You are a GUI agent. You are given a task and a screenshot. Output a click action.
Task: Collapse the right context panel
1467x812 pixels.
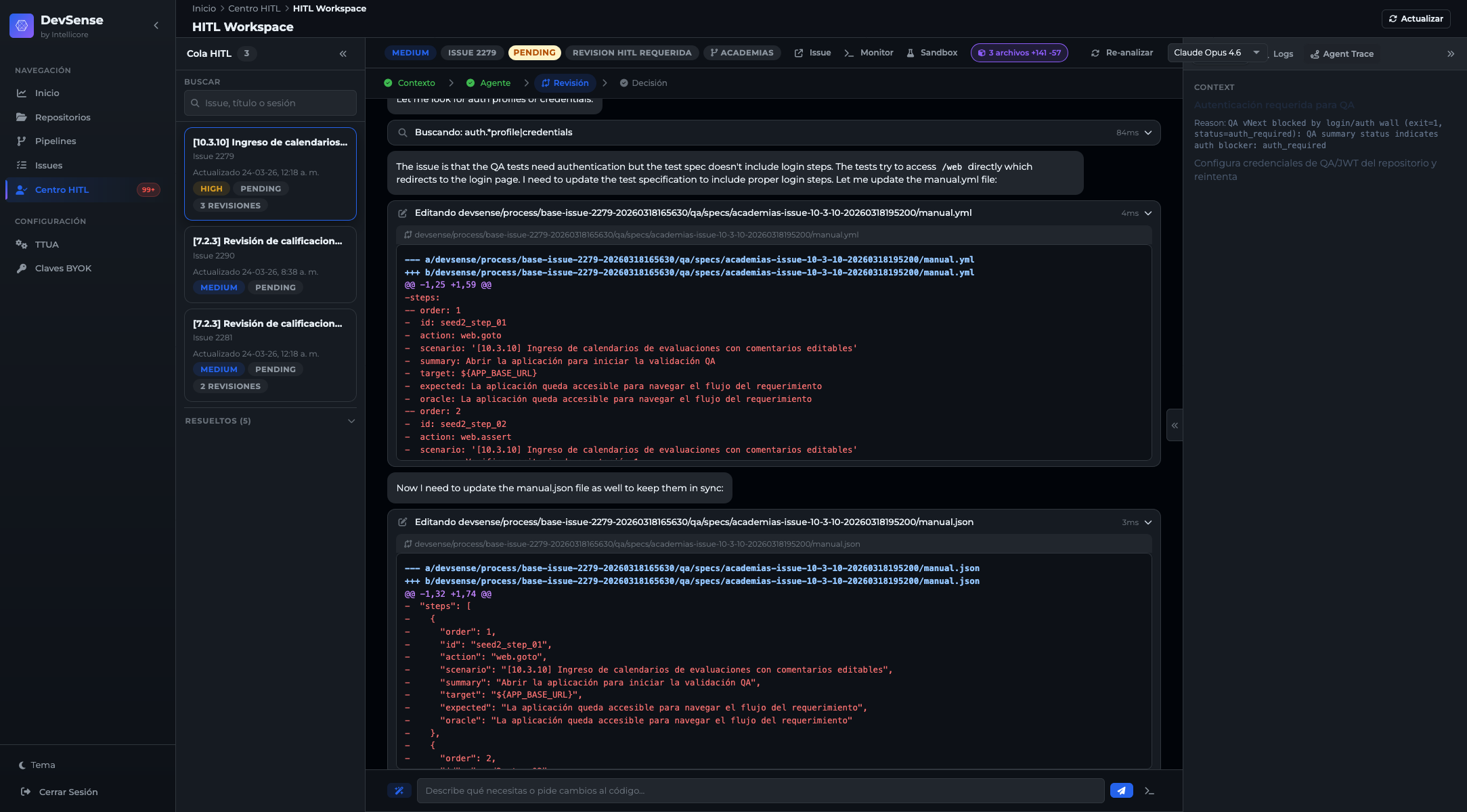(x=1450, y=53)
